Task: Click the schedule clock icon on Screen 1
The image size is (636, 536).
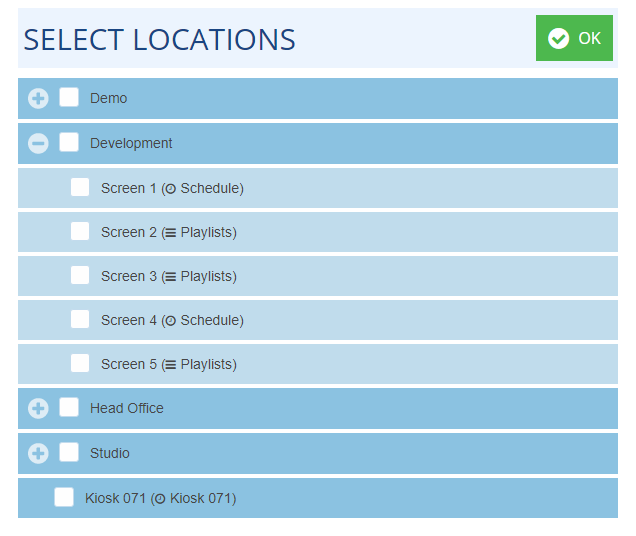Action: point(170,188)
